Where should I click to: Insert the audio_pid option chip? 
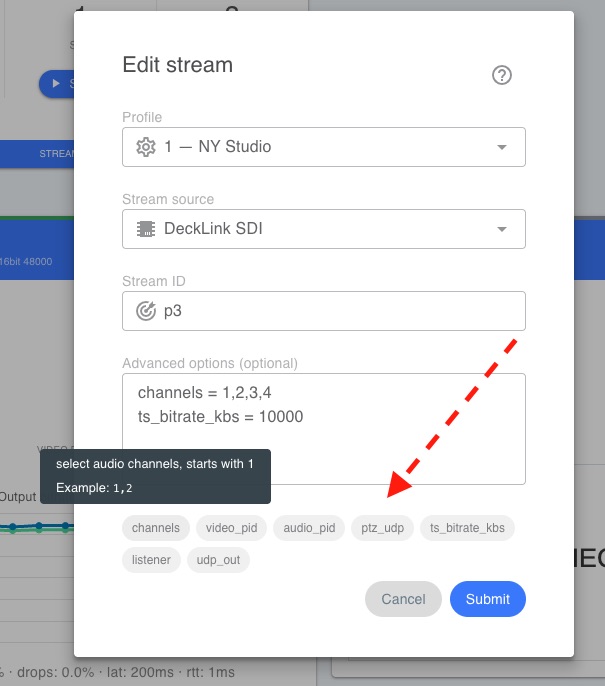pos(309,528)
